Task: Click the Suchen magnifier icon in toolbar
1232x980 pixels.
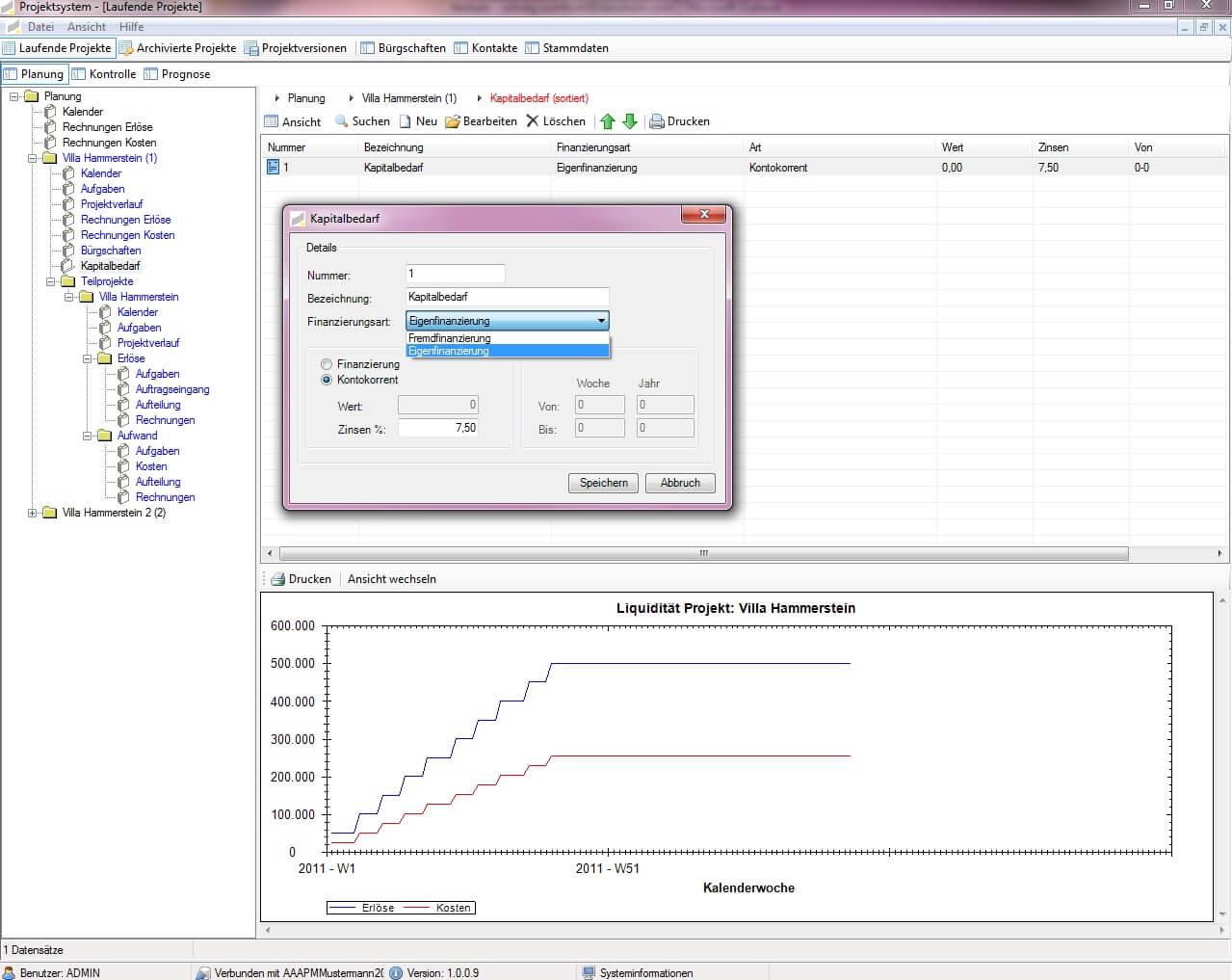Action: (342, 121)
